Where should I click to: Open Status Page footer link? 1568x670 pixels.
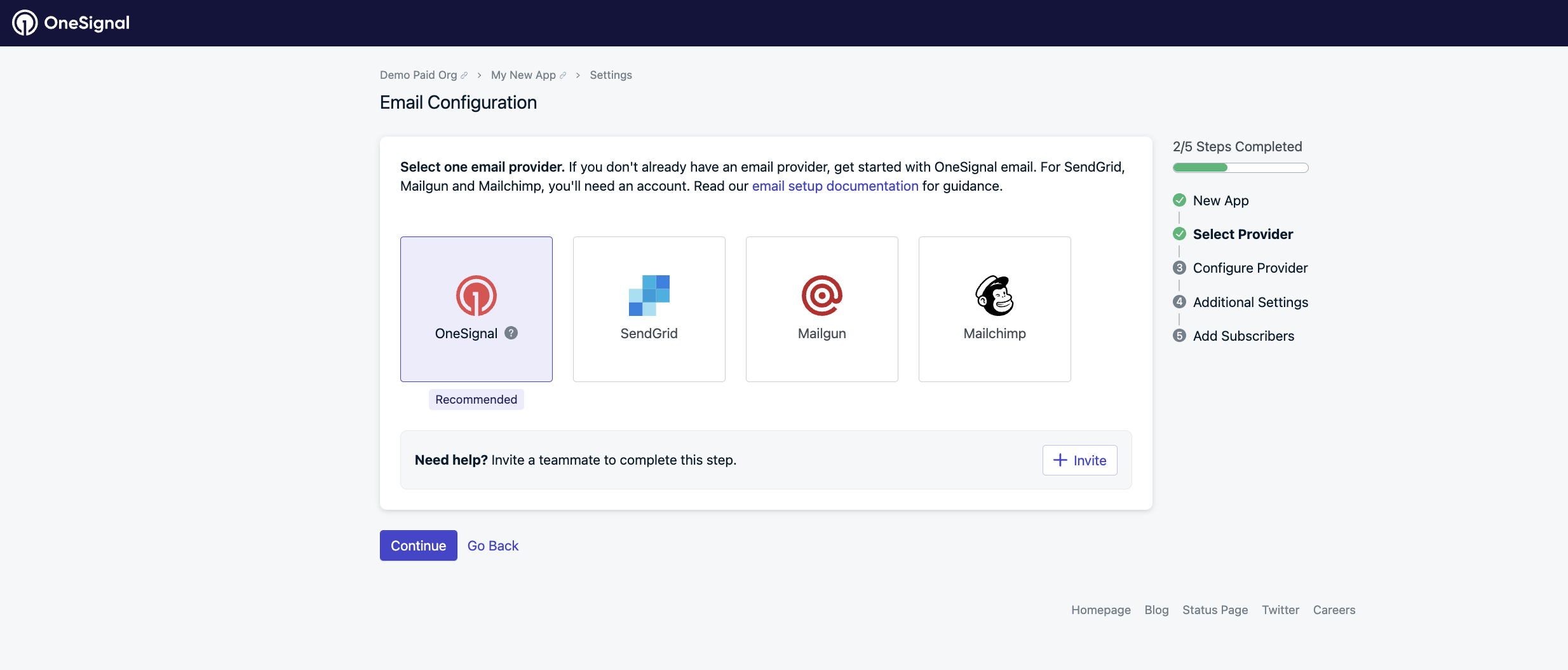click(1215, 610)
